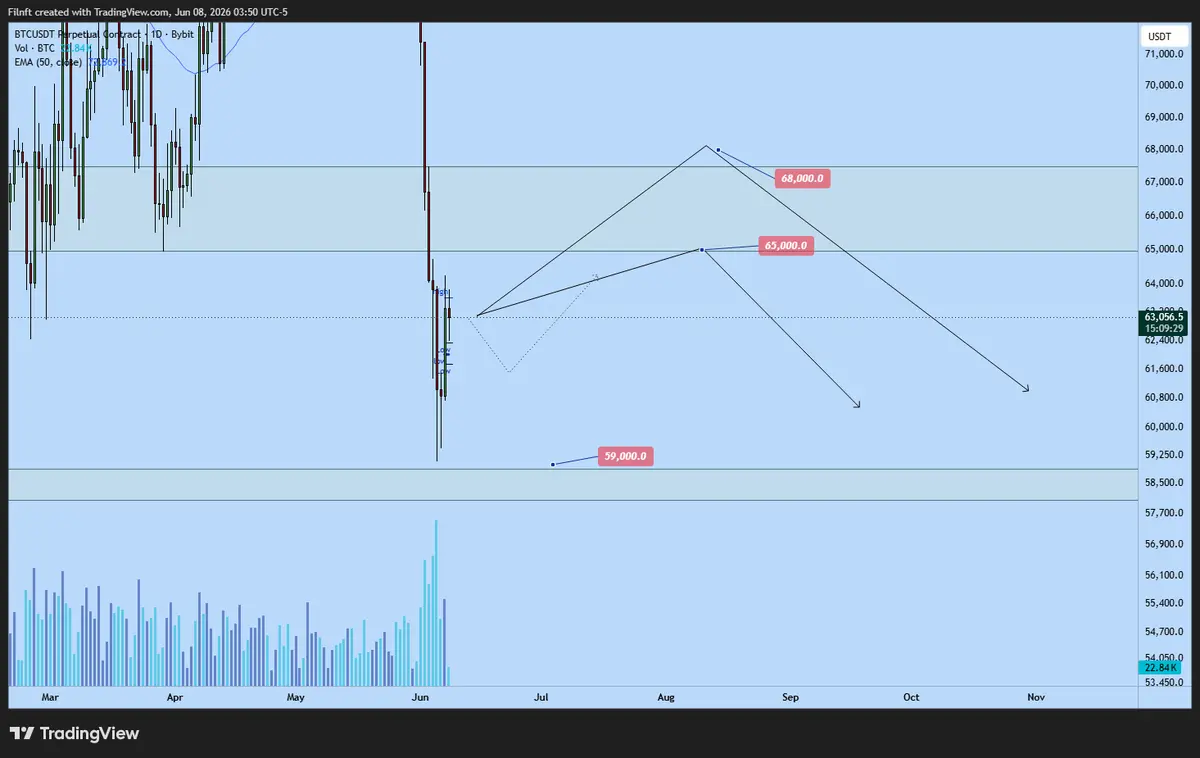The image size is (1200, 758).
Task: Click the EMA (50, close) indicator legend
Action: [x=67, y=61]
